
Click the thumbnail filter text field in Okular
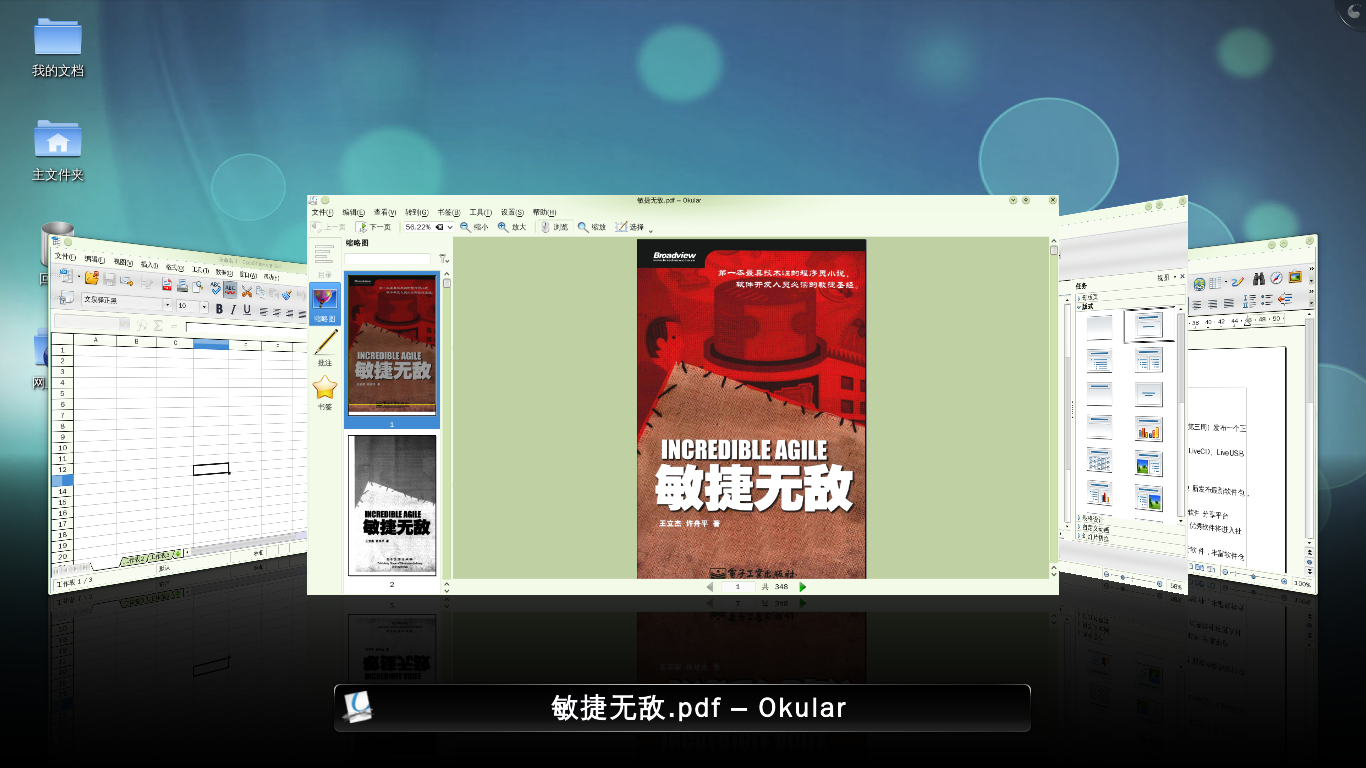coord(388,259)
